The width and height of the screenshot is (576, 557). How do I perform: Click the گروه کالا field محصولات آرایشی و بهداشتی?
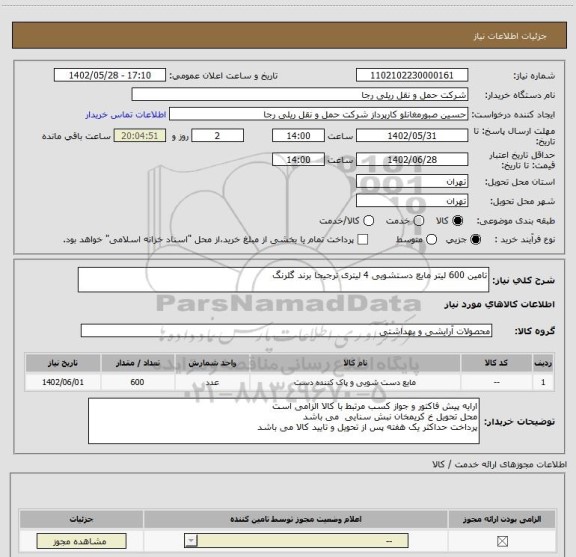click(286, 331)
